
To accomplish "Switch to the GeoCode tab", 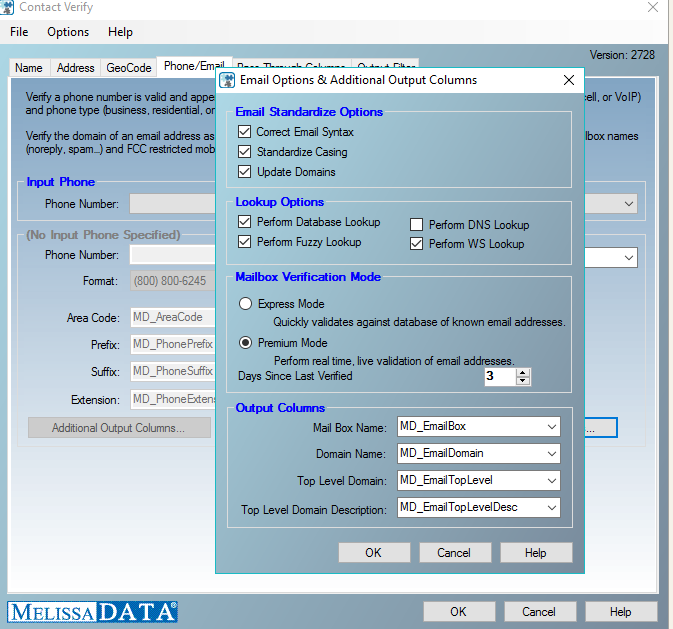I will click(129, 68).
